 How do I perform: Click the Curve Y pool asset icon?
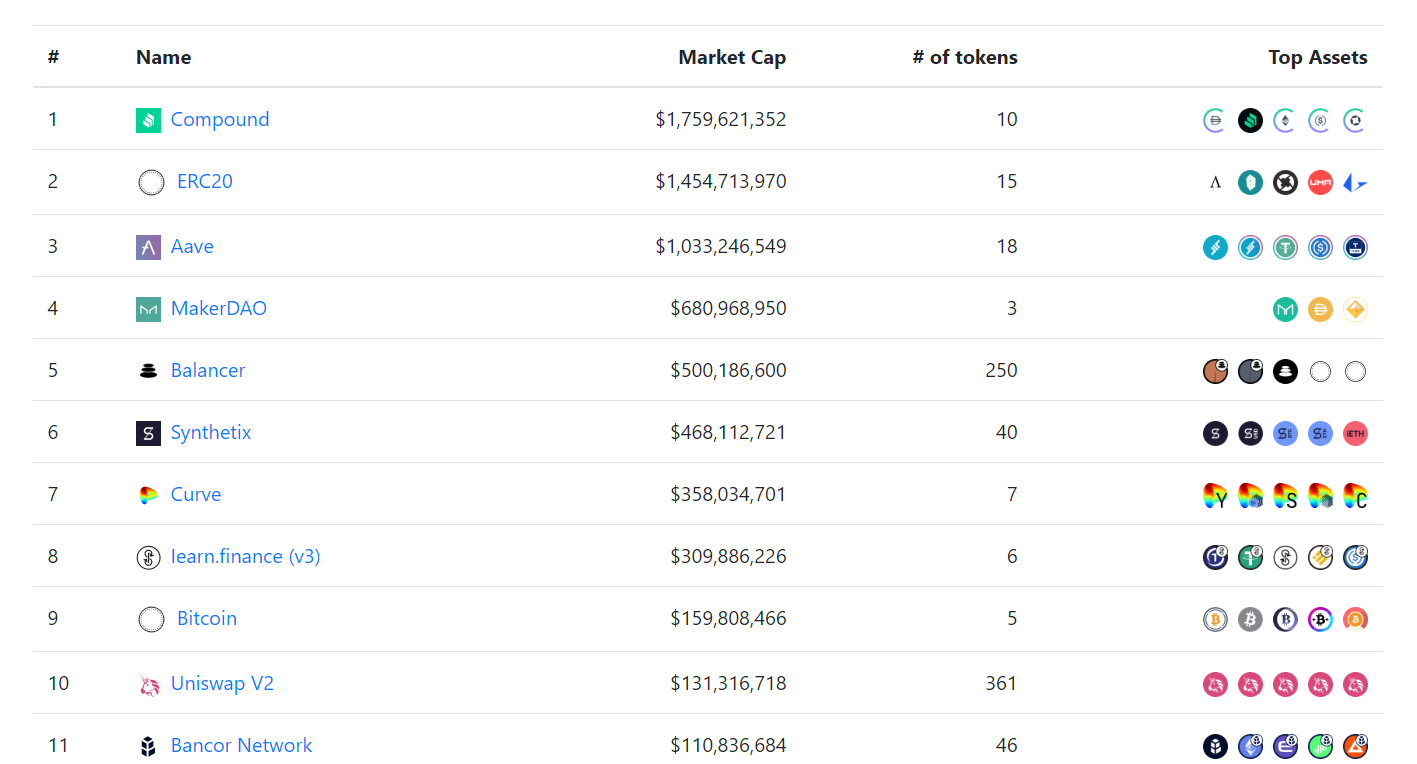tap(1215, 496)
